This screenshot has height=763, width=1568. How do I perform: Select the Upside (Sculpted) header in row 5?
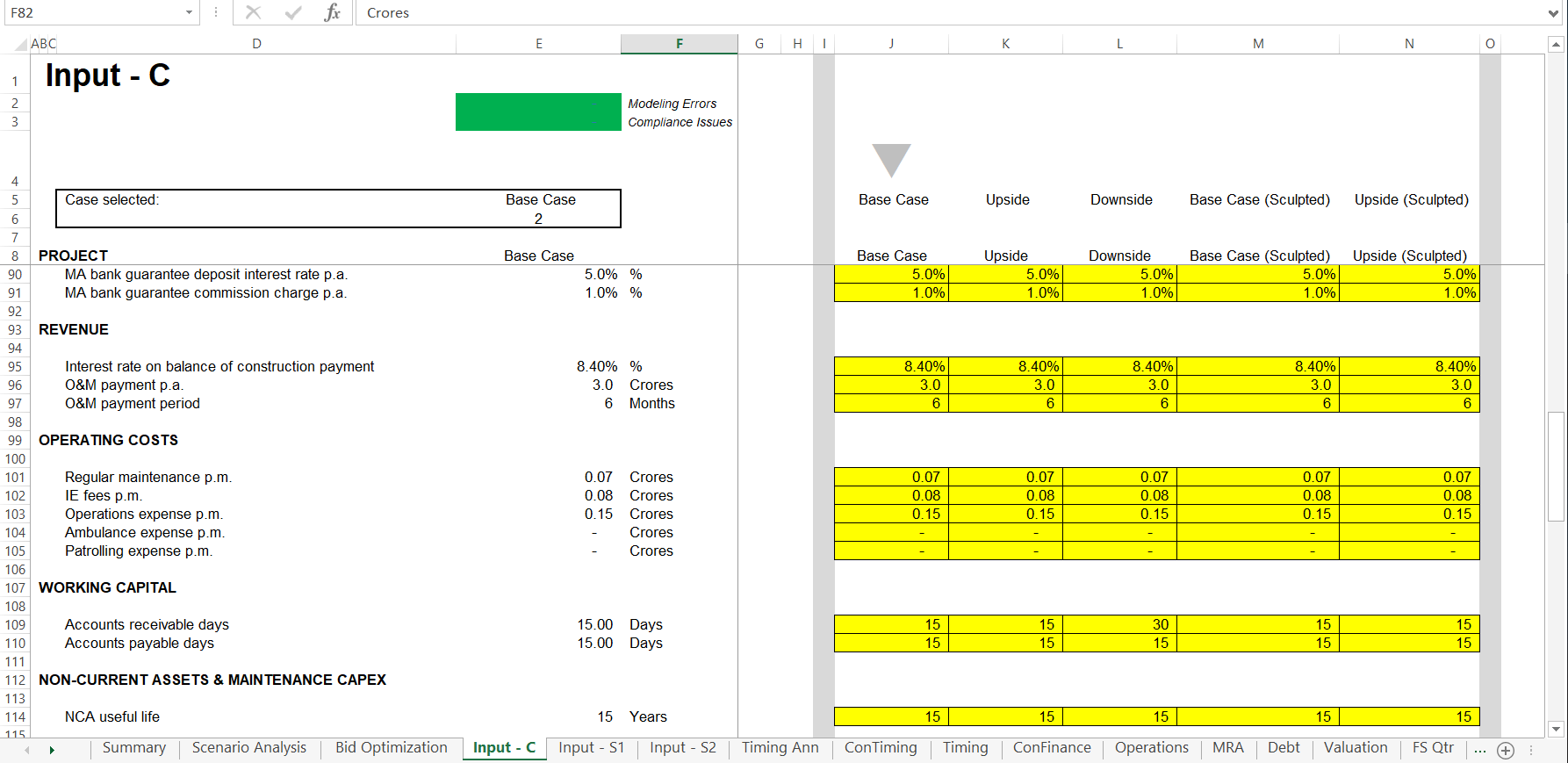tap(1411, 200)
